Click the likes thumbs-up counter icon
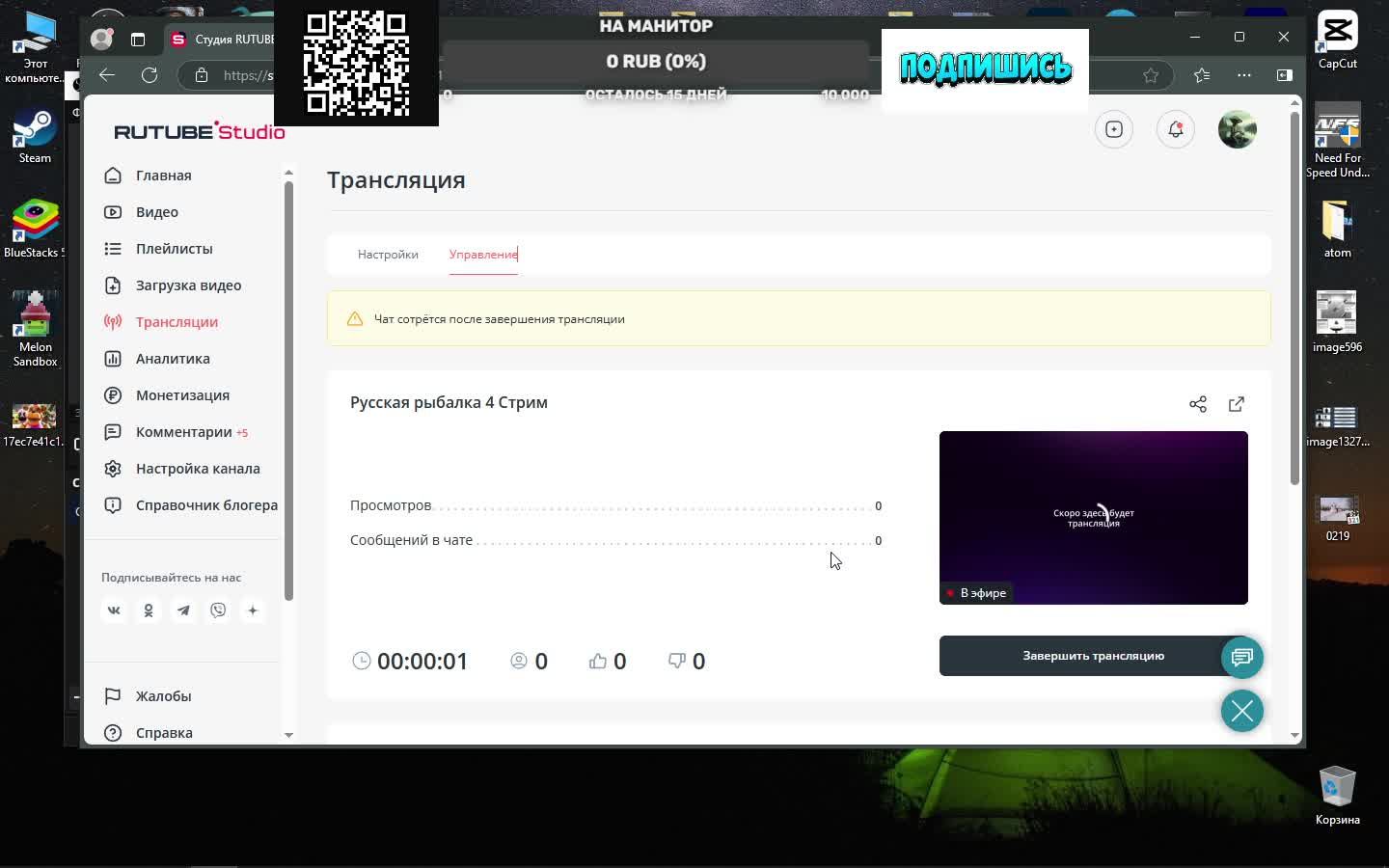Viewport: 1389px width, 868px height. click(598, 661)
